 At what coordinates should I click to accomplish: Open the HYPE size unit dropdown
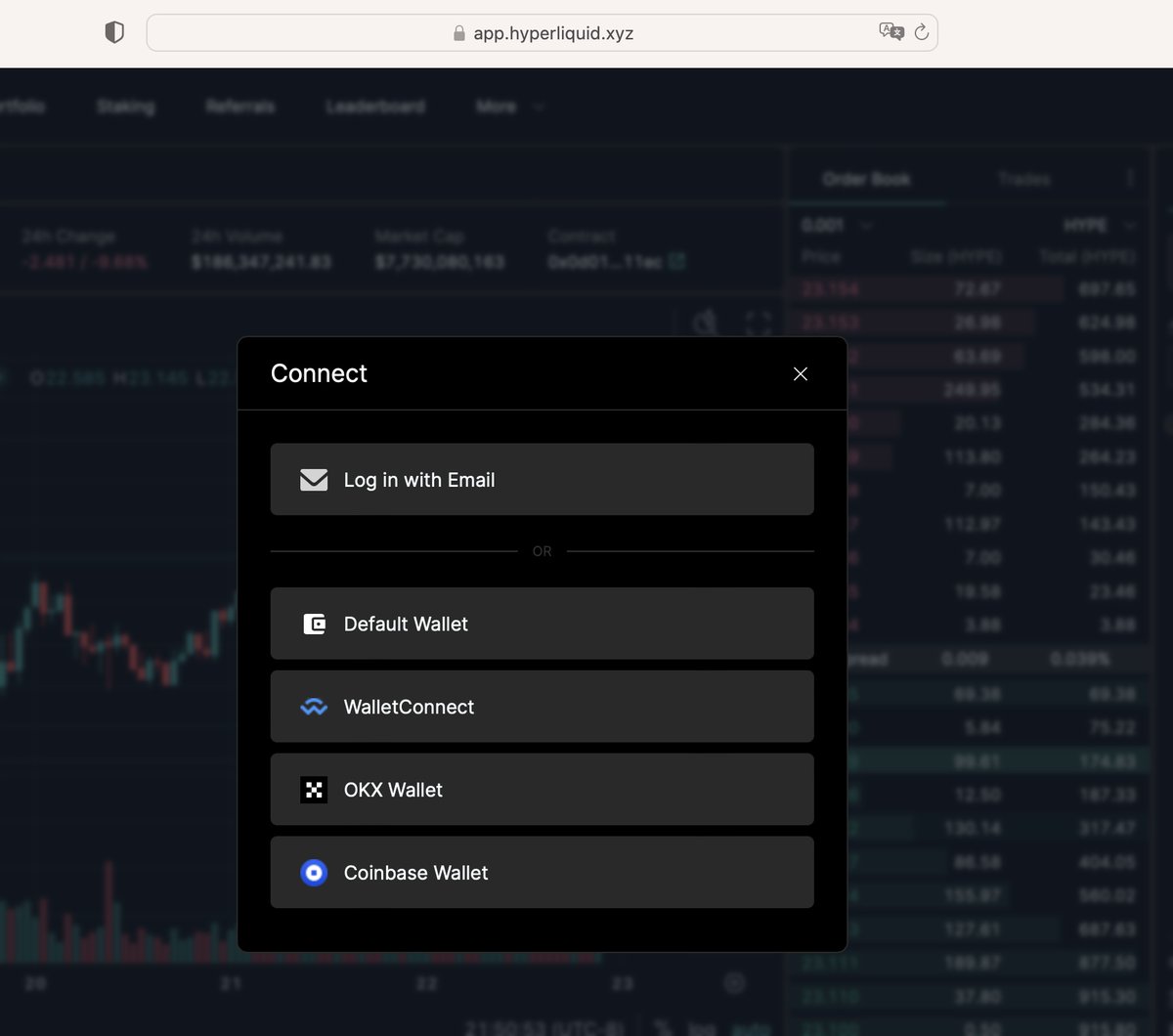coord(1100,226)
